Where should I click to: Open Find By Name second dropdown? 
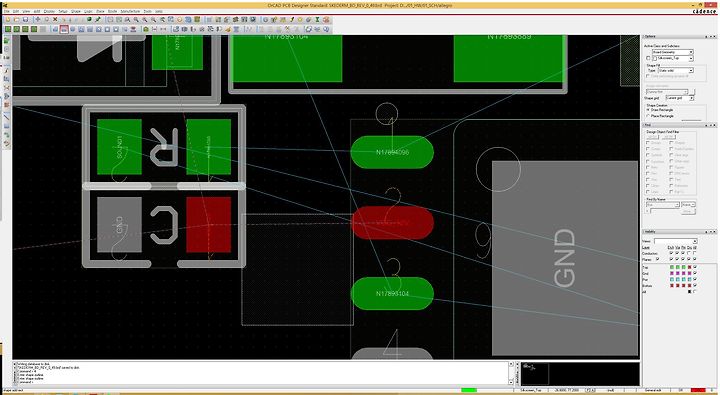pyautogui.click(x=688, y=205)
